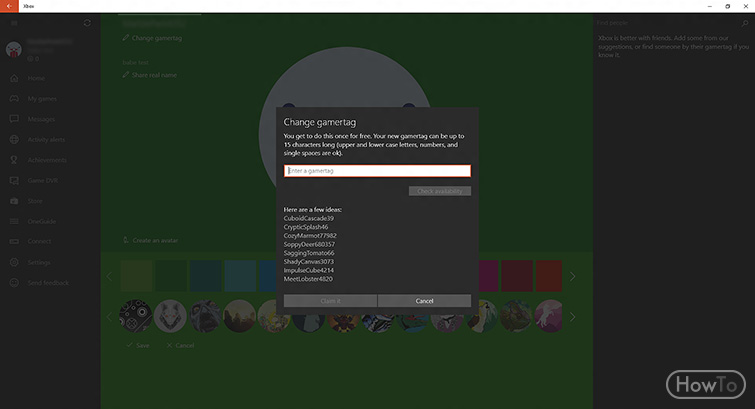Image resolution: width=755 pixels, height=409 pixels.
Task: Click the Enter a gamertag input field
Action: pyautogui.click(x=377, y=171)
